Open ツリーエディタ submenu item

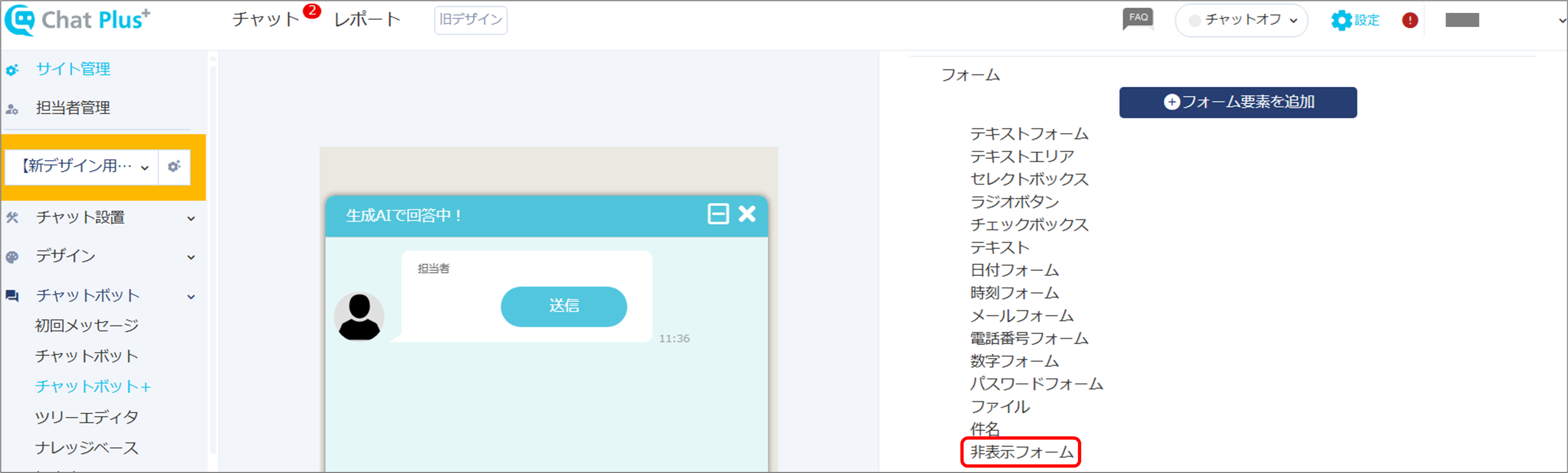[x=87, y=418]
